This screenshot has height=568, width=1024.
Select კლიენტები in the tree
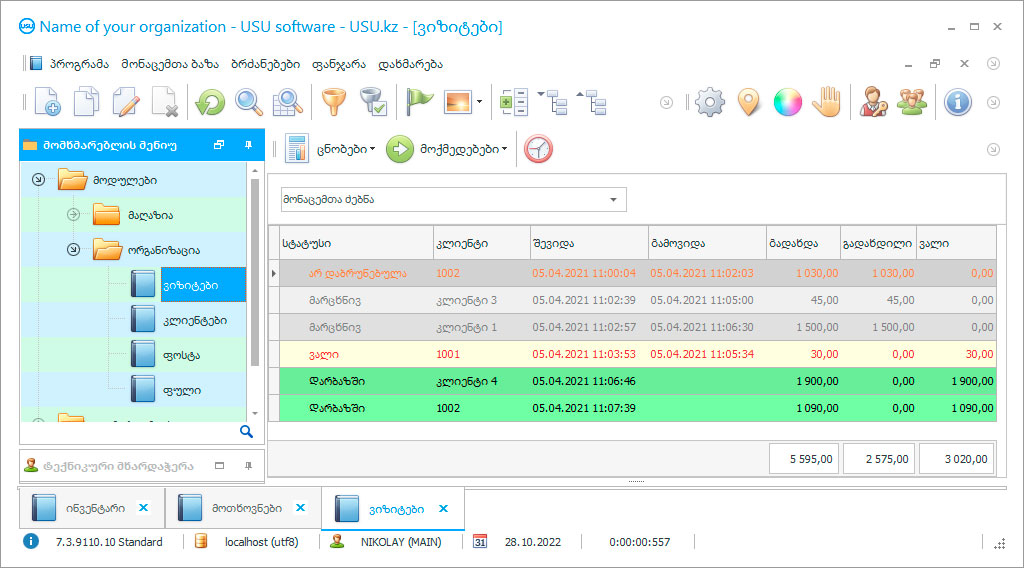[195, 320]
